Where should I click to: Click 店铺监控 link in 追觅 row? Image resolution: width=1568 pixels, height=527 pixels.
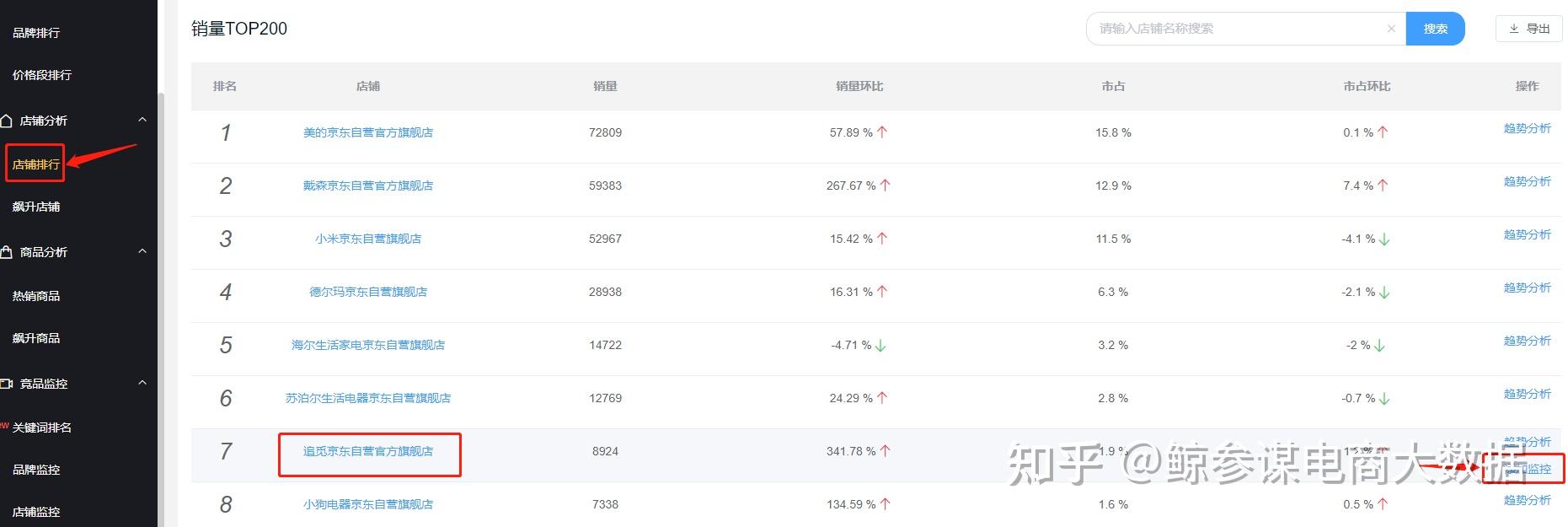(1527, 469)
